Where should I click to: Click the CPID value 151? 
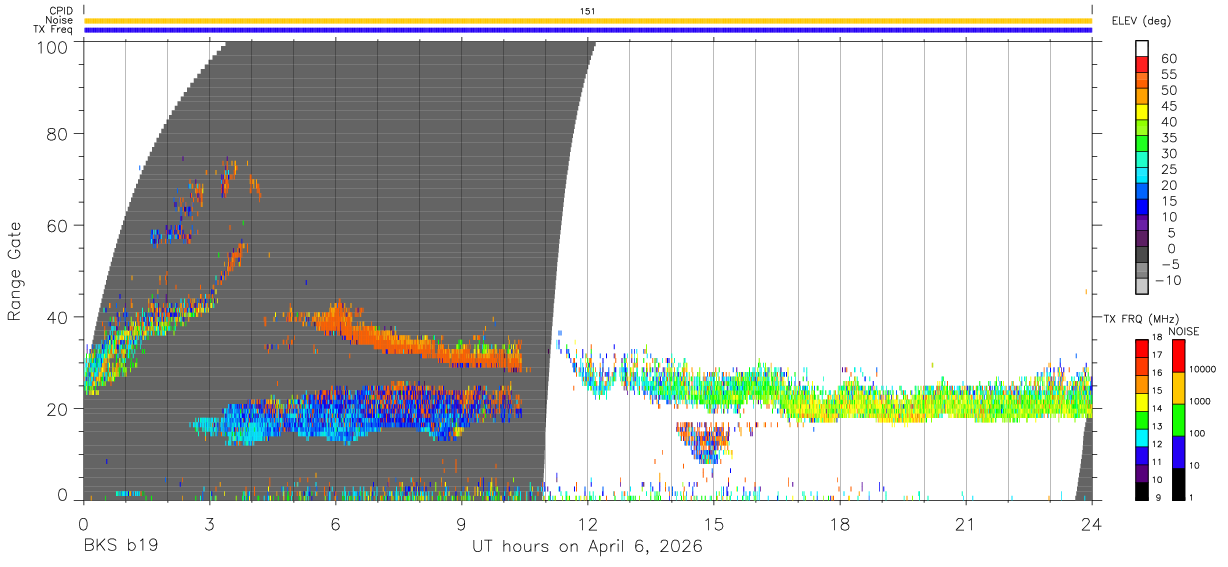[x=588, y=11]
